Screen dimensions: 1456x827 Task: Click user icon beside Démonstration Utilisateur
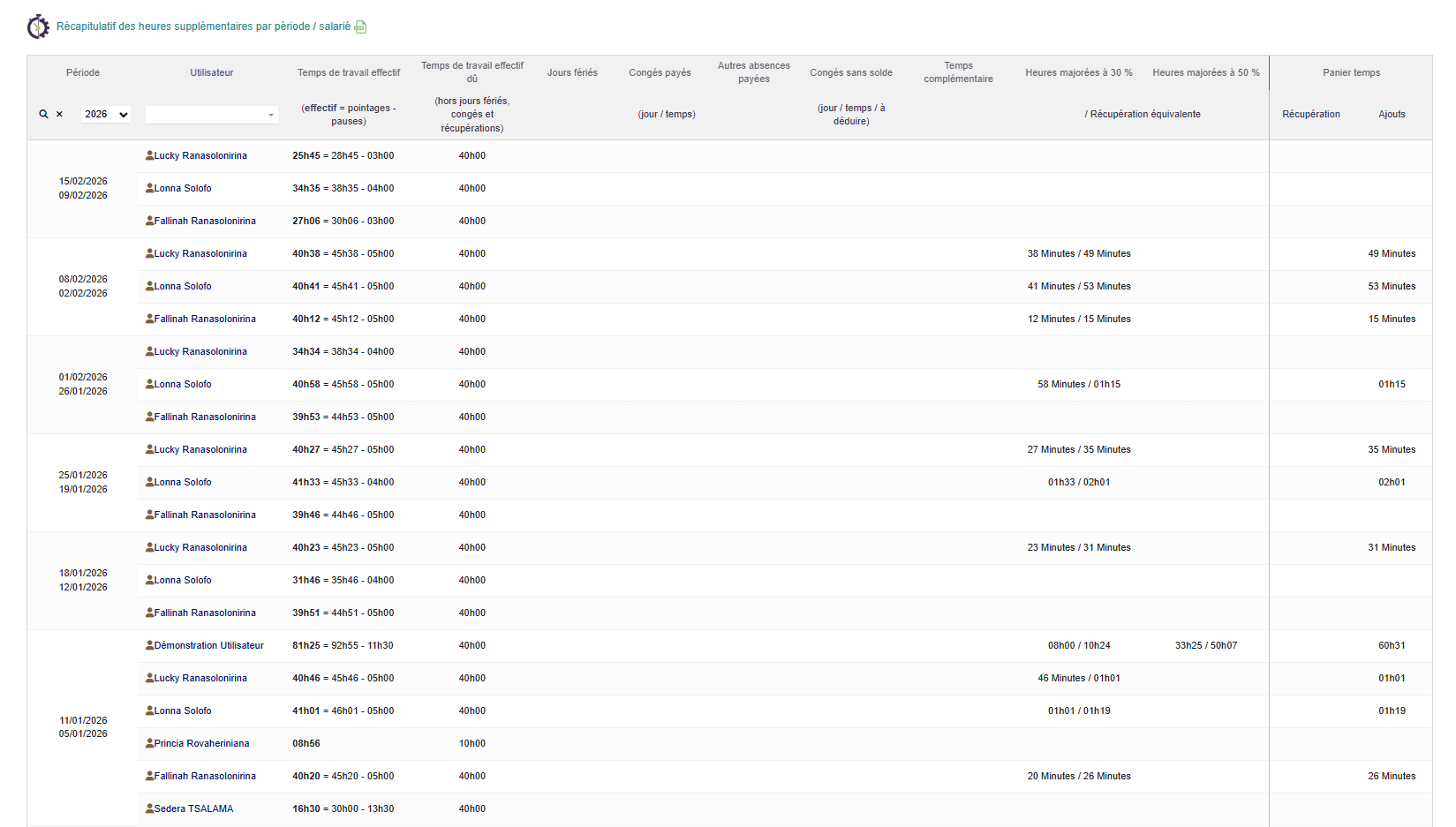149,645
